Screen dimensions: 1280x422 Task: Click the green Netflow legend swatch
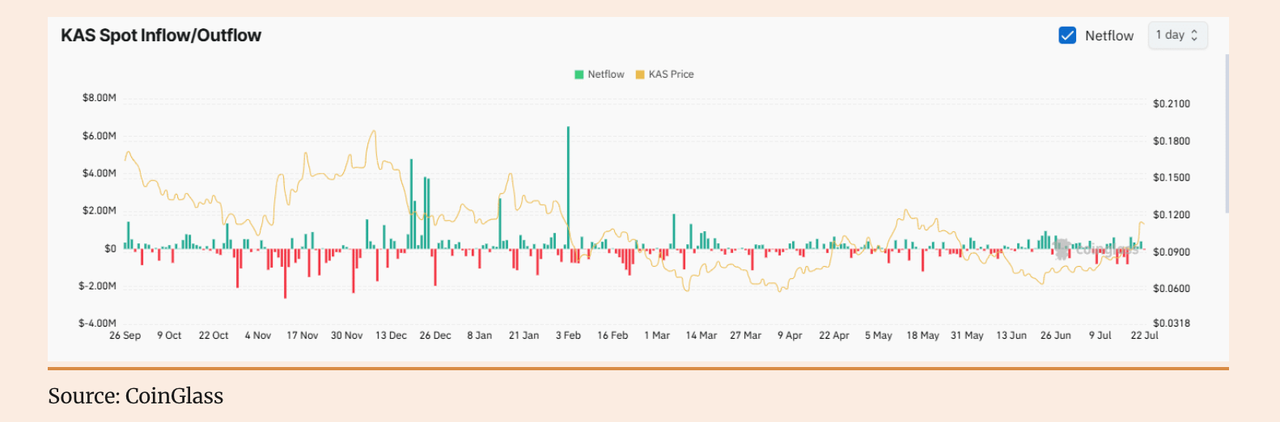pos(579,74)
